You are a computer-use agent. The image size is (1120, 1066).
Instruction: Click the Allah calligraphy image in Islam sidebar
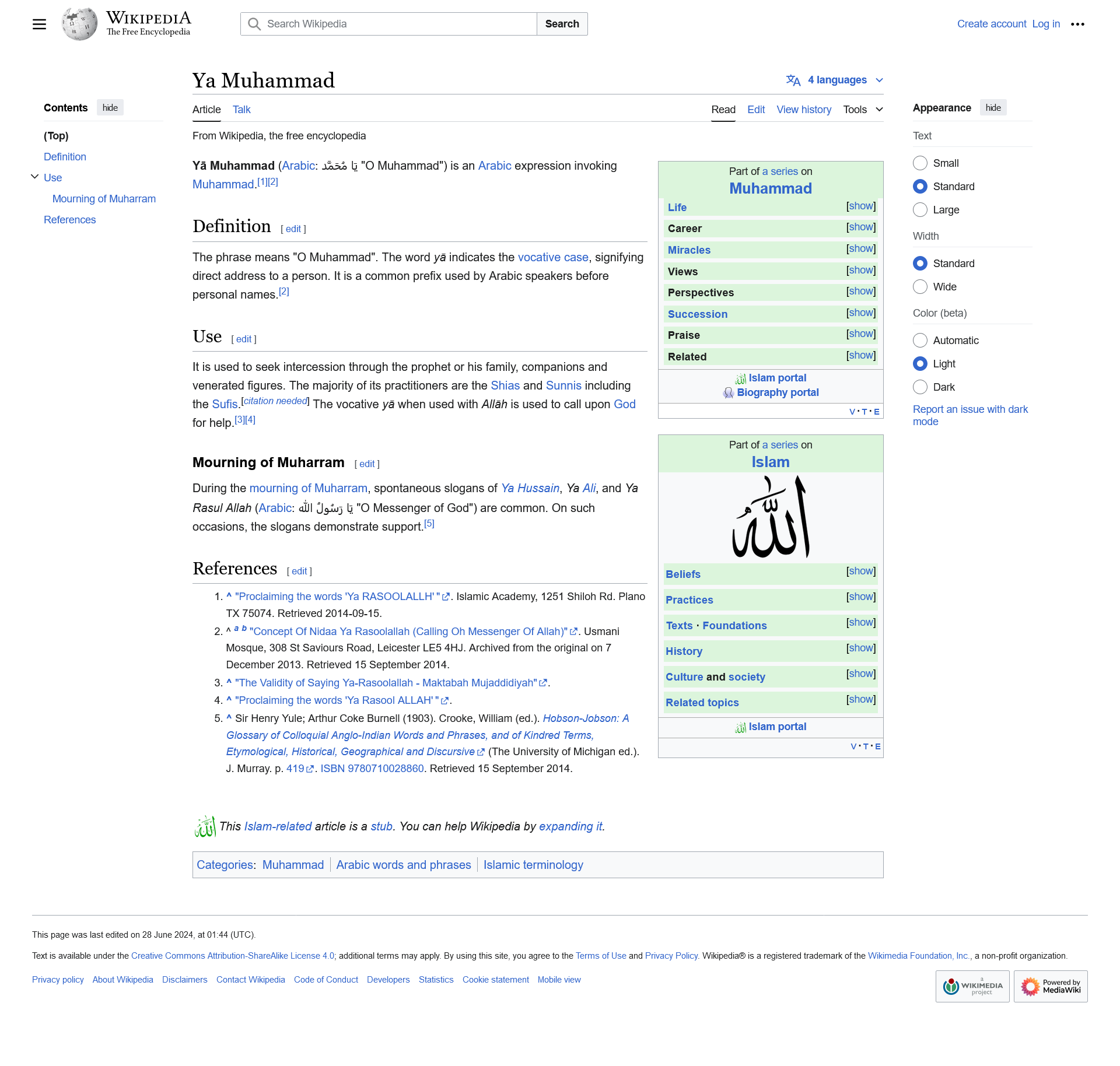[770, 517]
